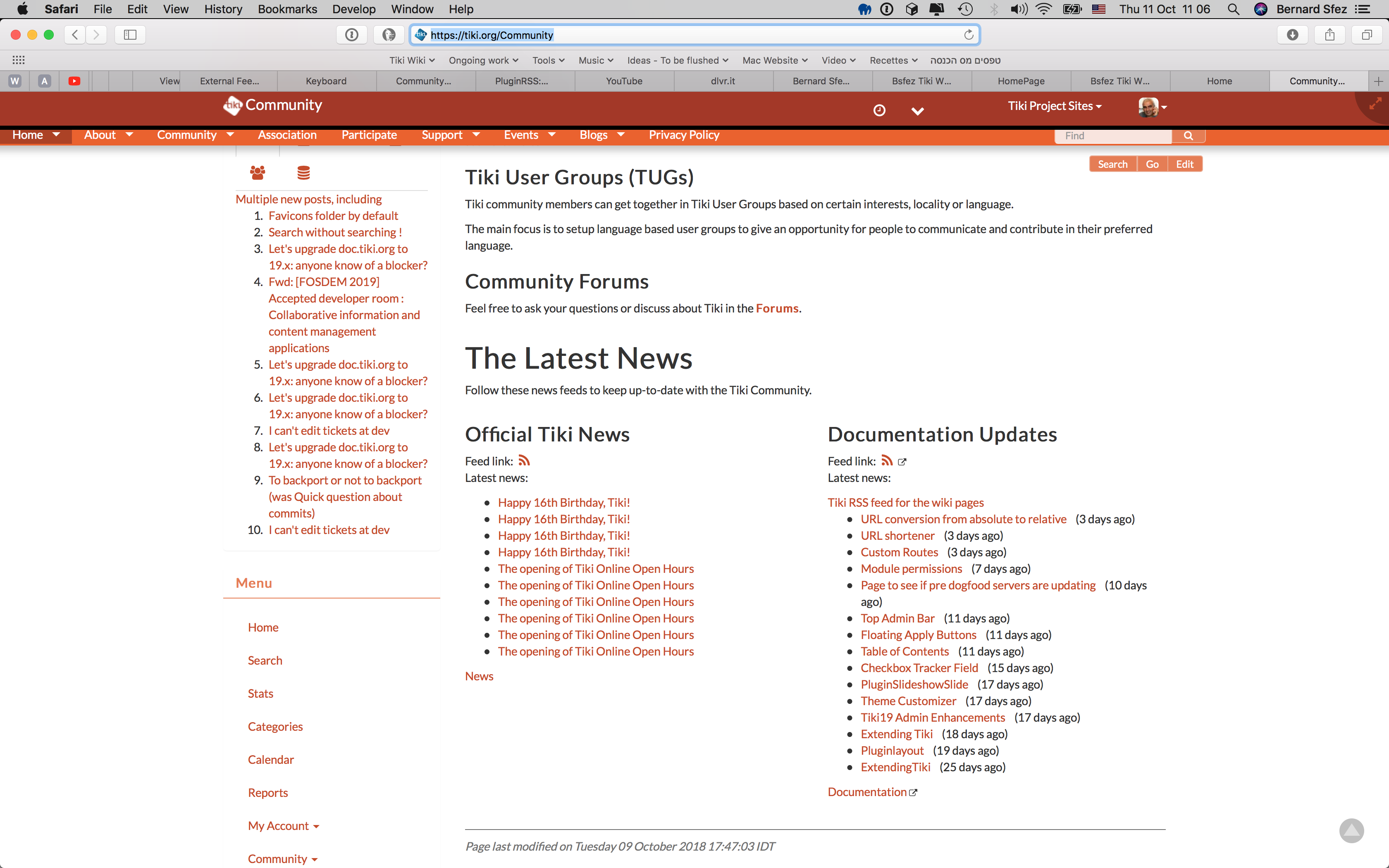The width and height of the screenshot is (1389, 868).
Task: Click the fullscreen expand arrows icon
Action: 1376,104
